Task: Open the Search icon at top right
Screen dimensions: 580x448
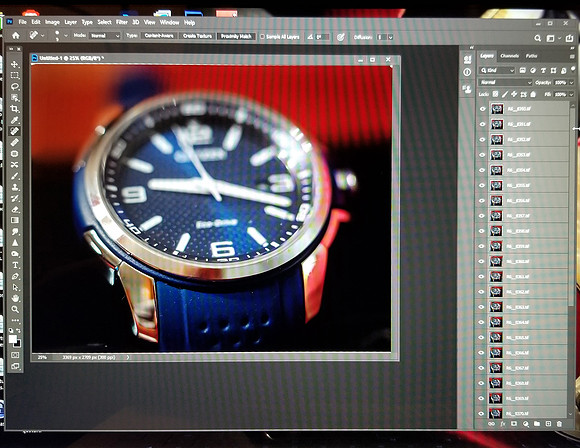Action: (x=537, y=38)
